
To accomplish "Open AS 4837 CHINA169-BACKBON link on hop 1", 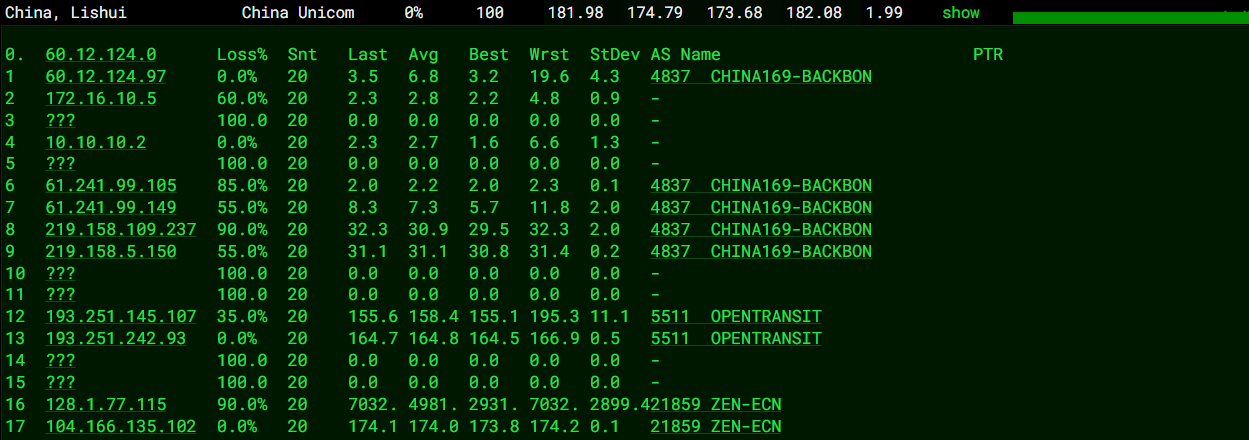I will 760,76.
